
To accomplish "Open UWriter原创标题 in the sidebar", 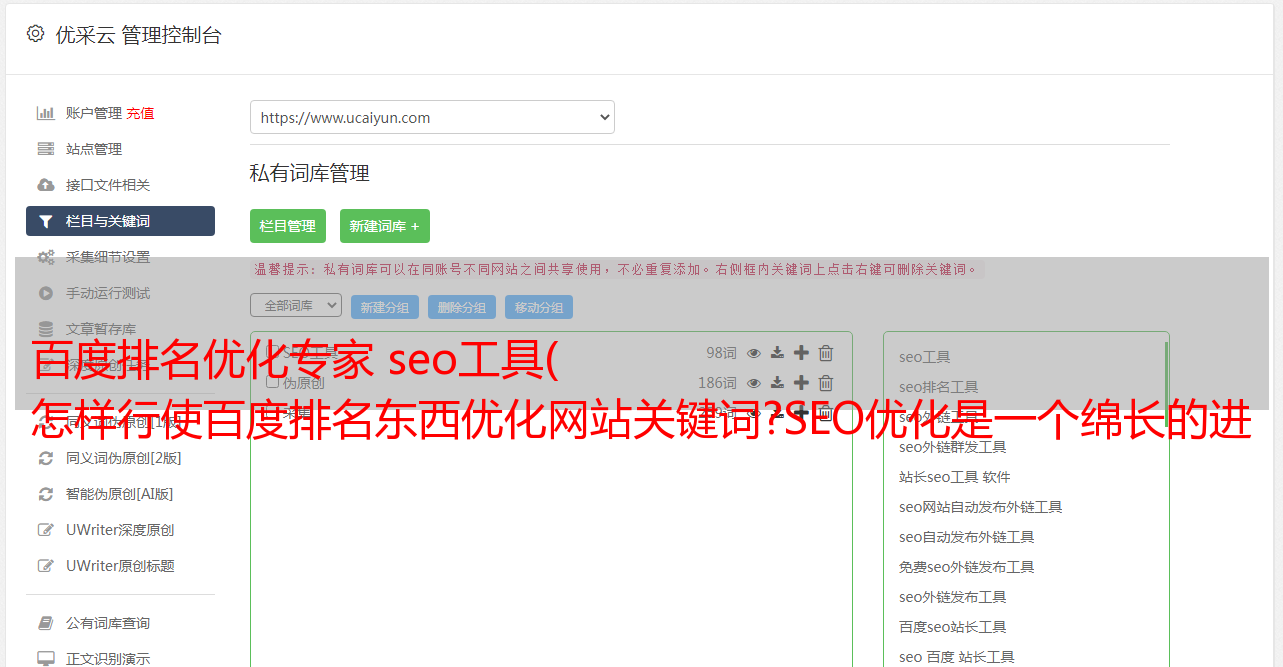I will (x=120, y=566).
